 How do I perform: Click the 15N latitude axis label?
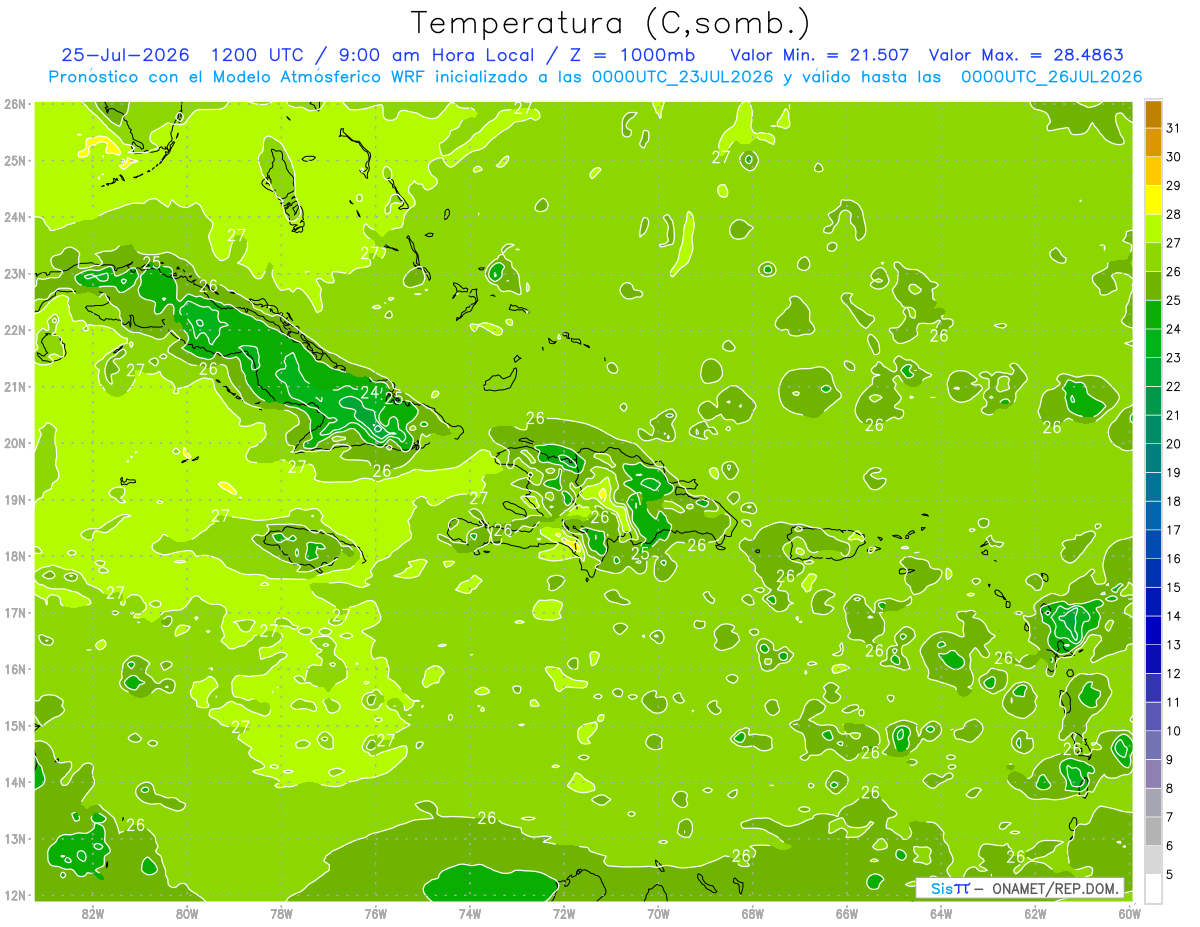click(15, 726)
